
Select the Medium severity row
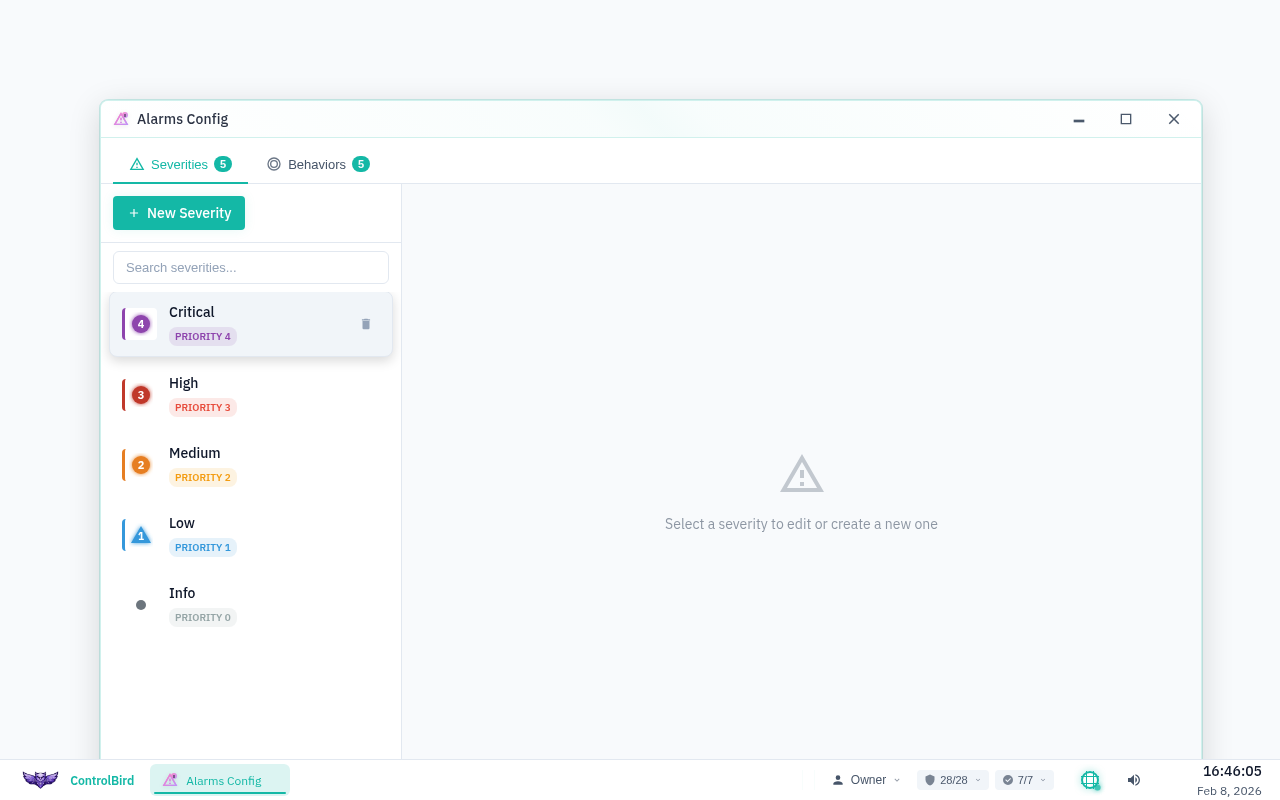tap(251, 465)
